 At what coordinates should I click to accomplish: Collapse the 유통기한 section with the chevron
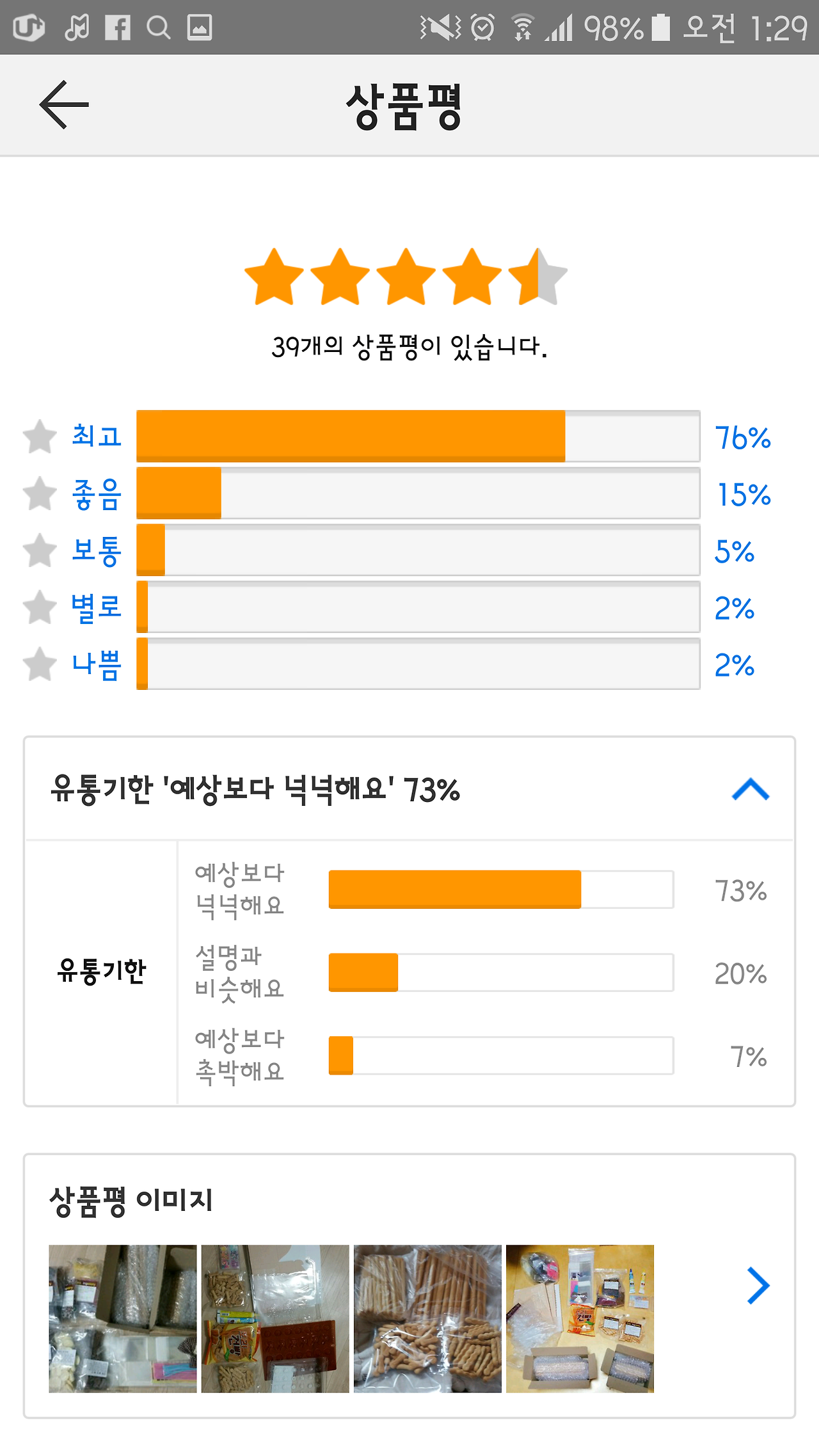pyautogui.click(x=751, y=789)
